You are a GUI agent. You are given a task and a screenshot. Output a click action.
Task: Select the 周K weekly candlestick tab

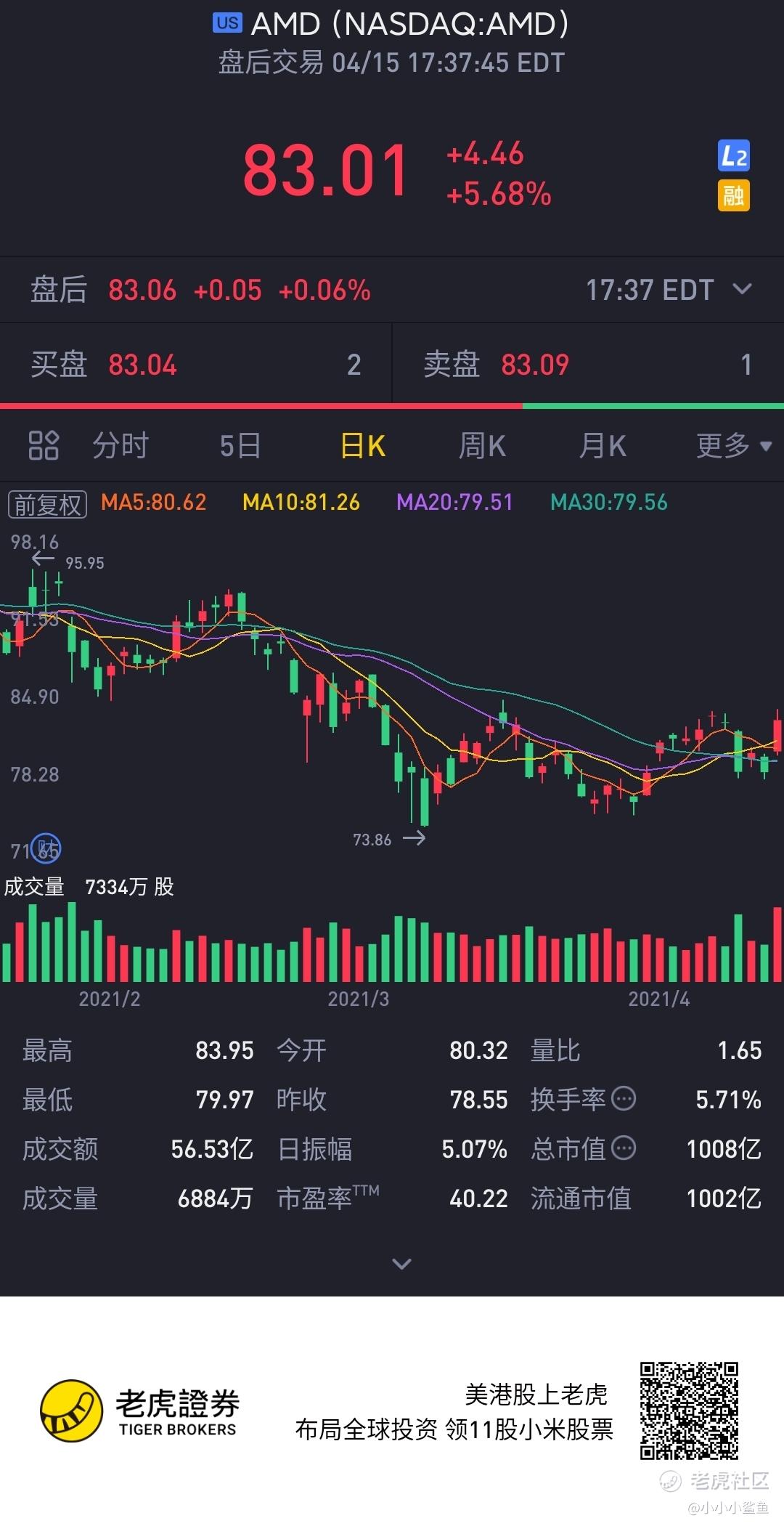482,445
